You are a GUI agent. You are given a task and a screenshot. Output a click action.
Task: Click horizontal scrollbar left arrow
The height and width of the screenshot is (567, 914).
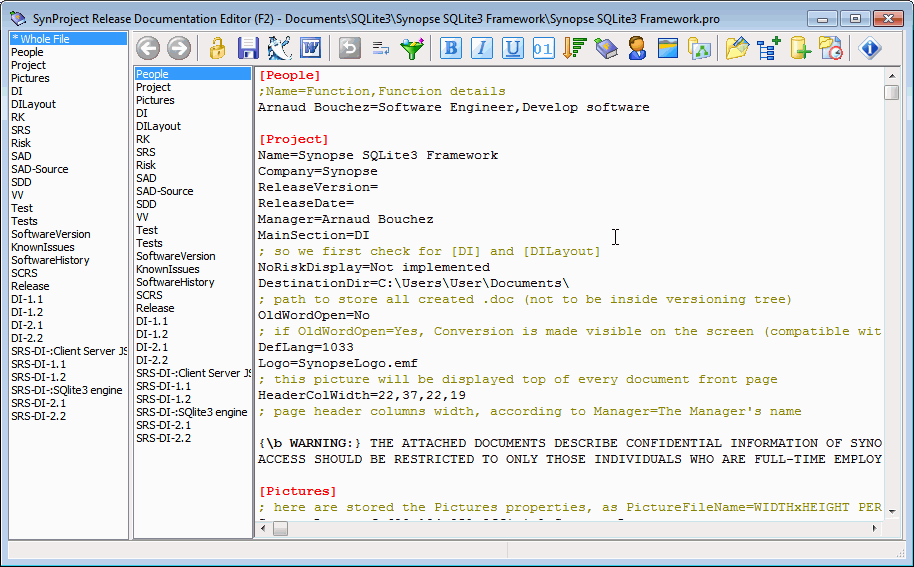click(x=263, y=529)
